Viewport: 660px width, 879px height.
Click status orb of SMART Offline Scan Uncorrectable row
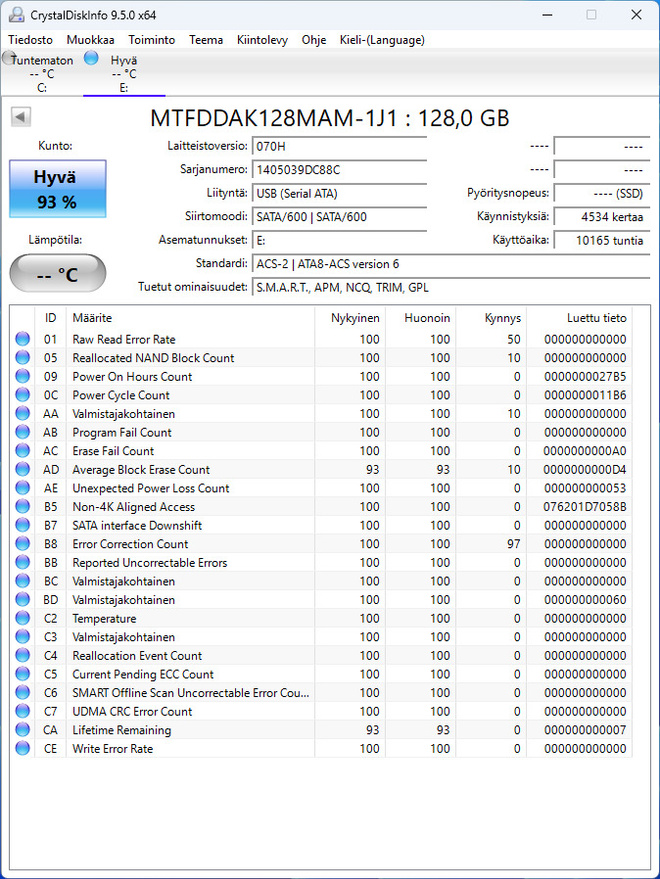click(22, 692)
